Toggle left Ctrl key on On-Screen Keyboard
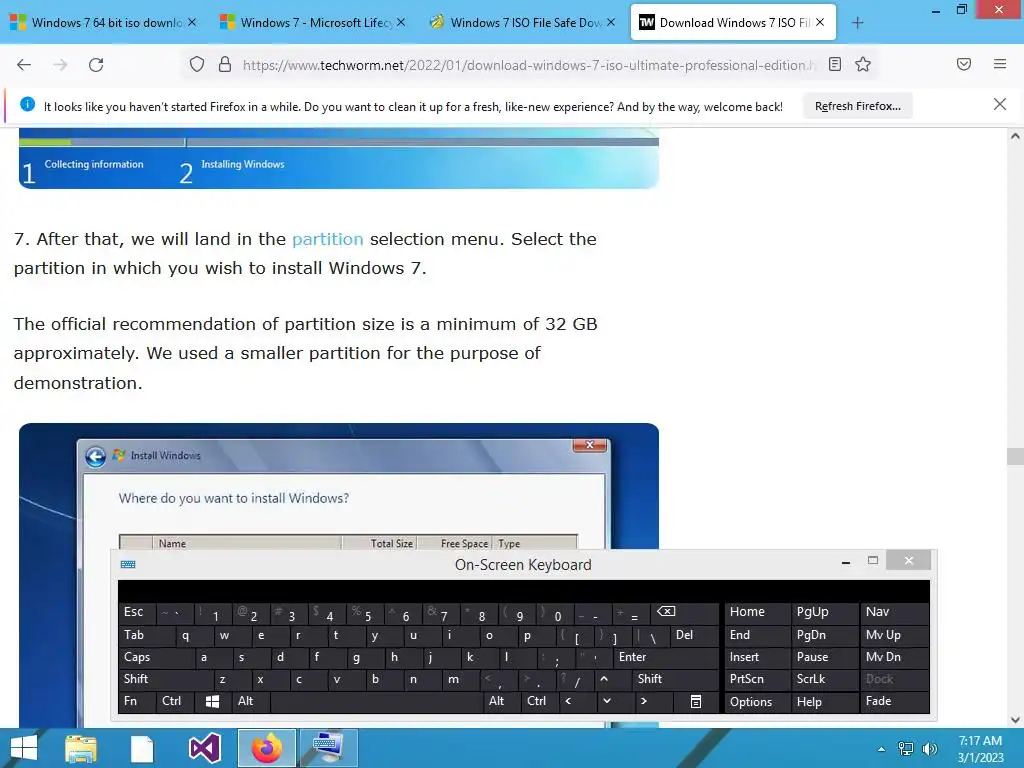1024x768 pixels. (176, 701)
